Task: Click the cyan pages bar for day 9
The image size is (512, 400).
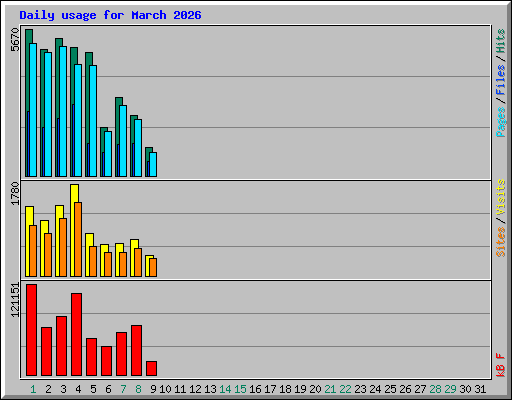Action: point(153,164)
